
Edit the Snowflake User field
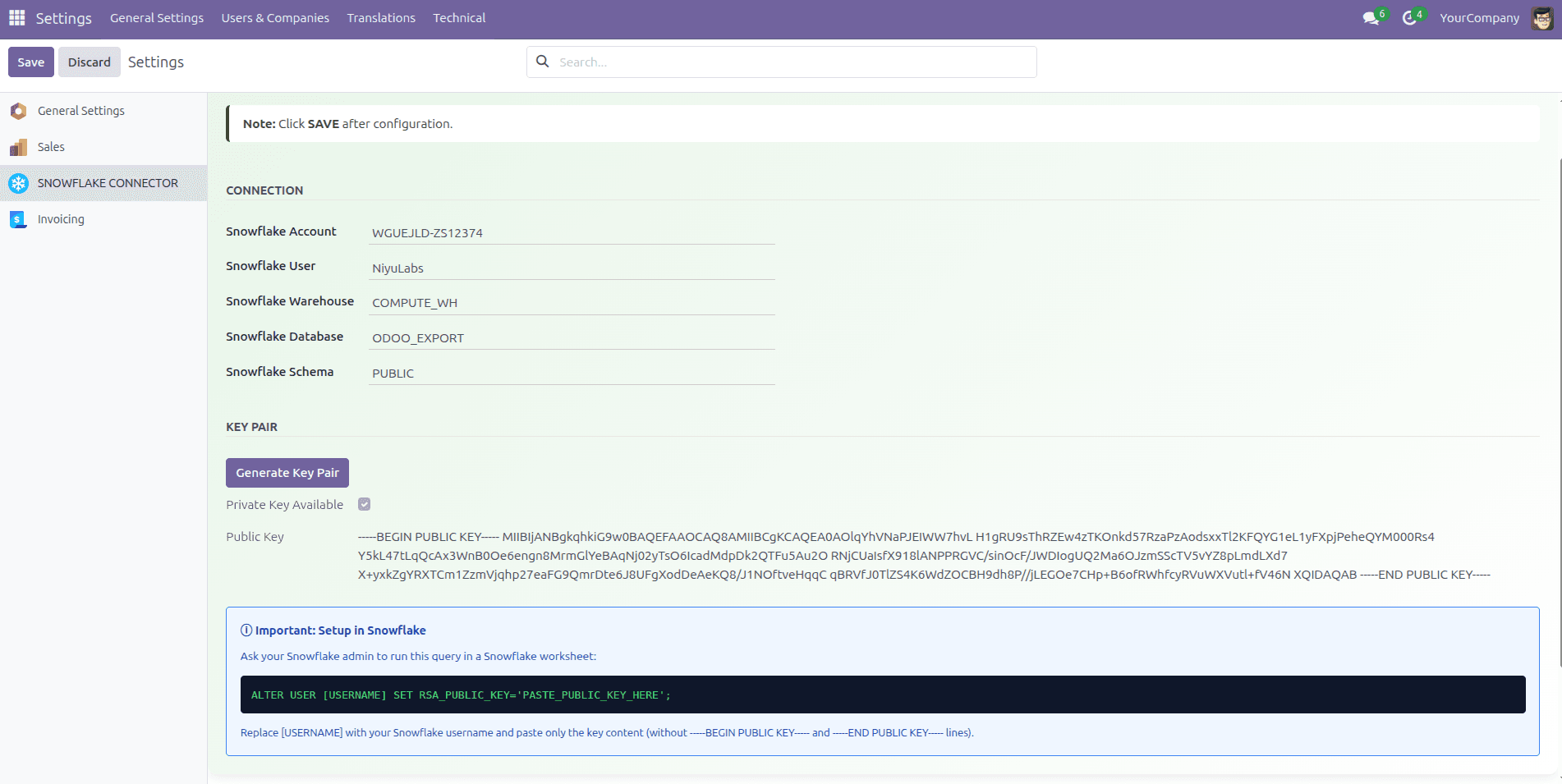(572, 268)
